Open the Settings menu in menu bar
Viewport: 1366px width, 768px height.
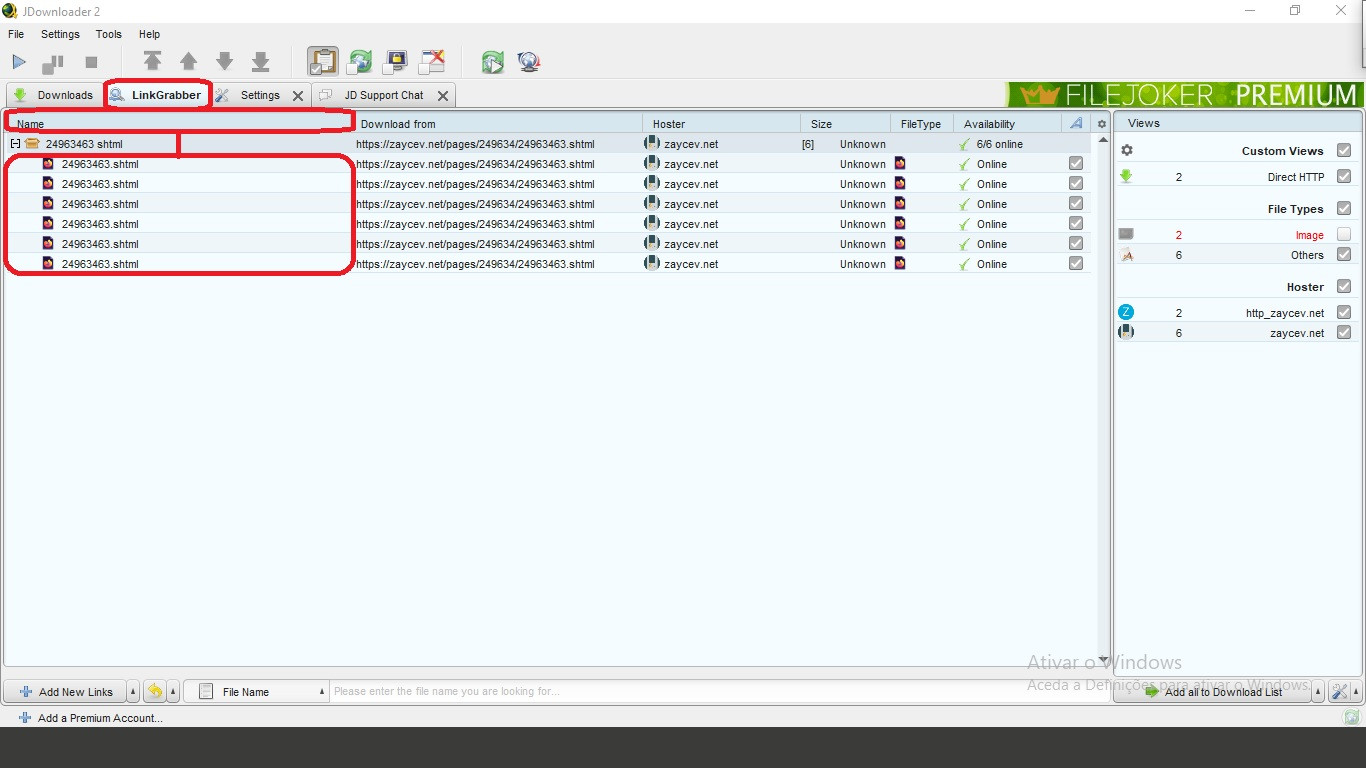point(60,34)
